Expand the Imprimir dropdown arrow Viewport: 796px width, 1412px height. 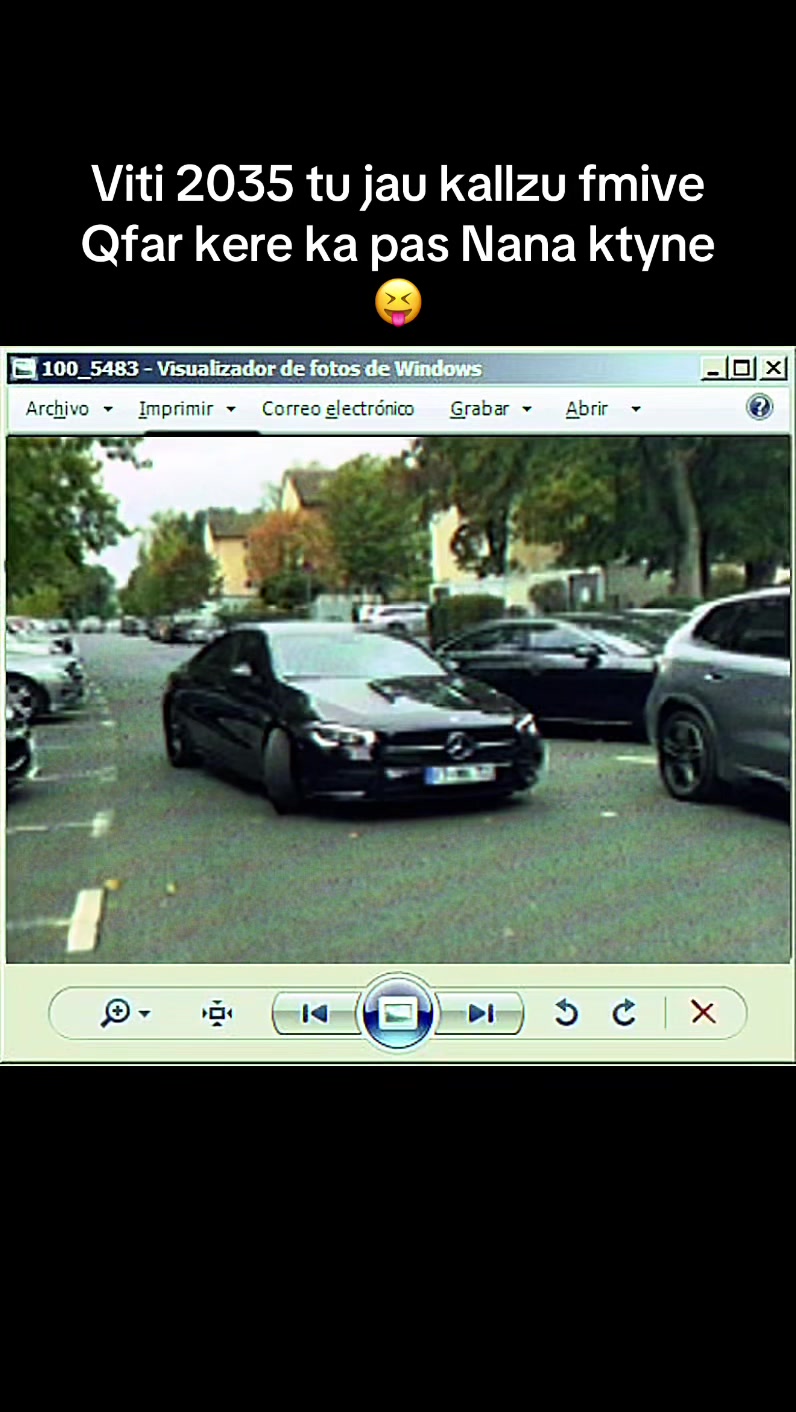coord(231,410)
